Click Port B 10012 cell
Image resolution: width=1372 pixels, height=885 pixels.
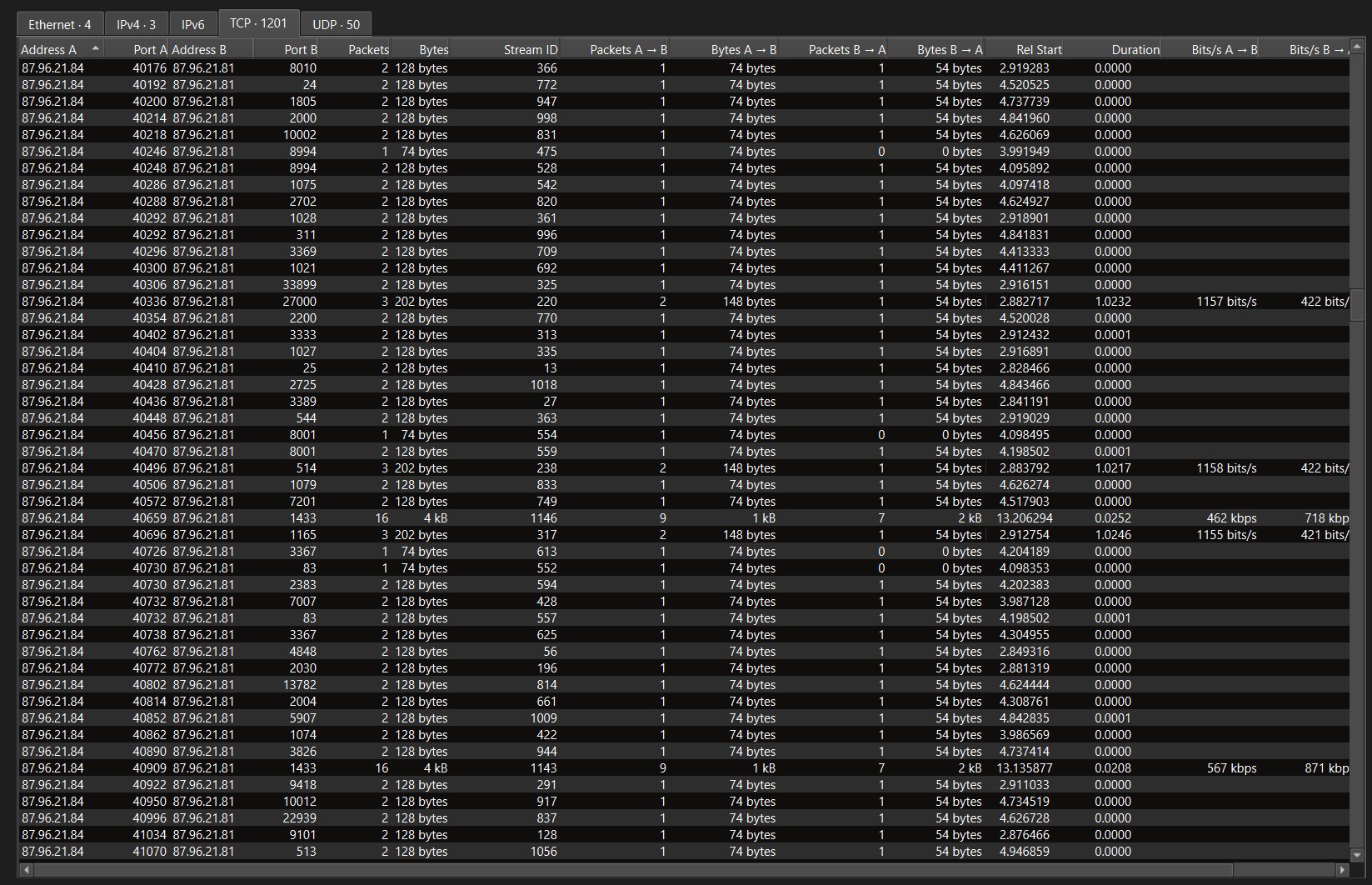click(x=299, y=802)
